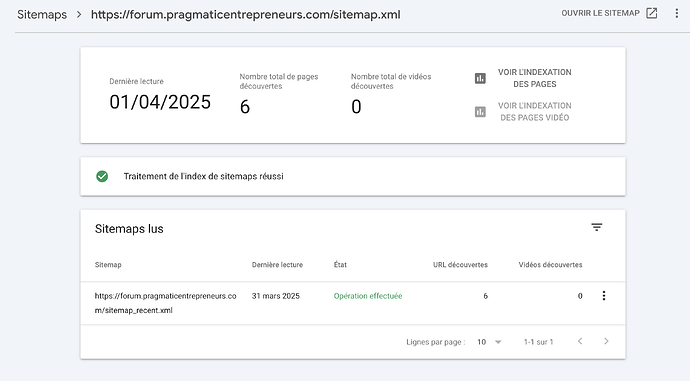690x381 pixels.
Task: Click the breadcrumb chevron separator
Action: [x=79, y=15]
